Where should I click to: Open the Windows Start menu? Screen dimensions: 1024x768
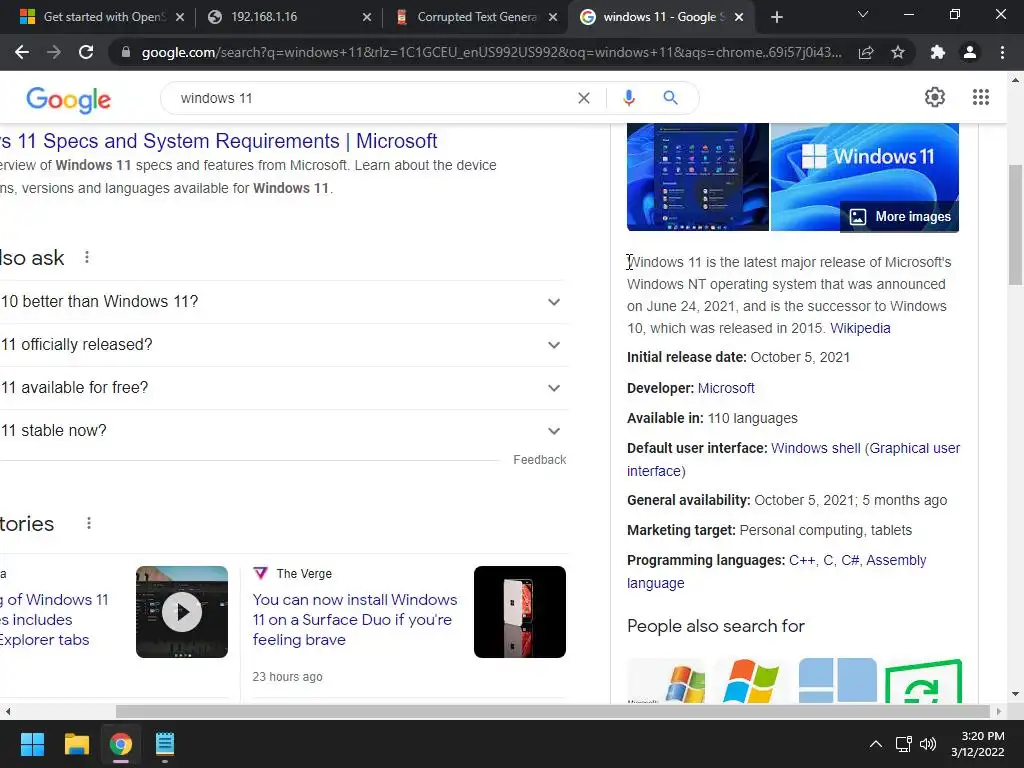click(32, 744)
